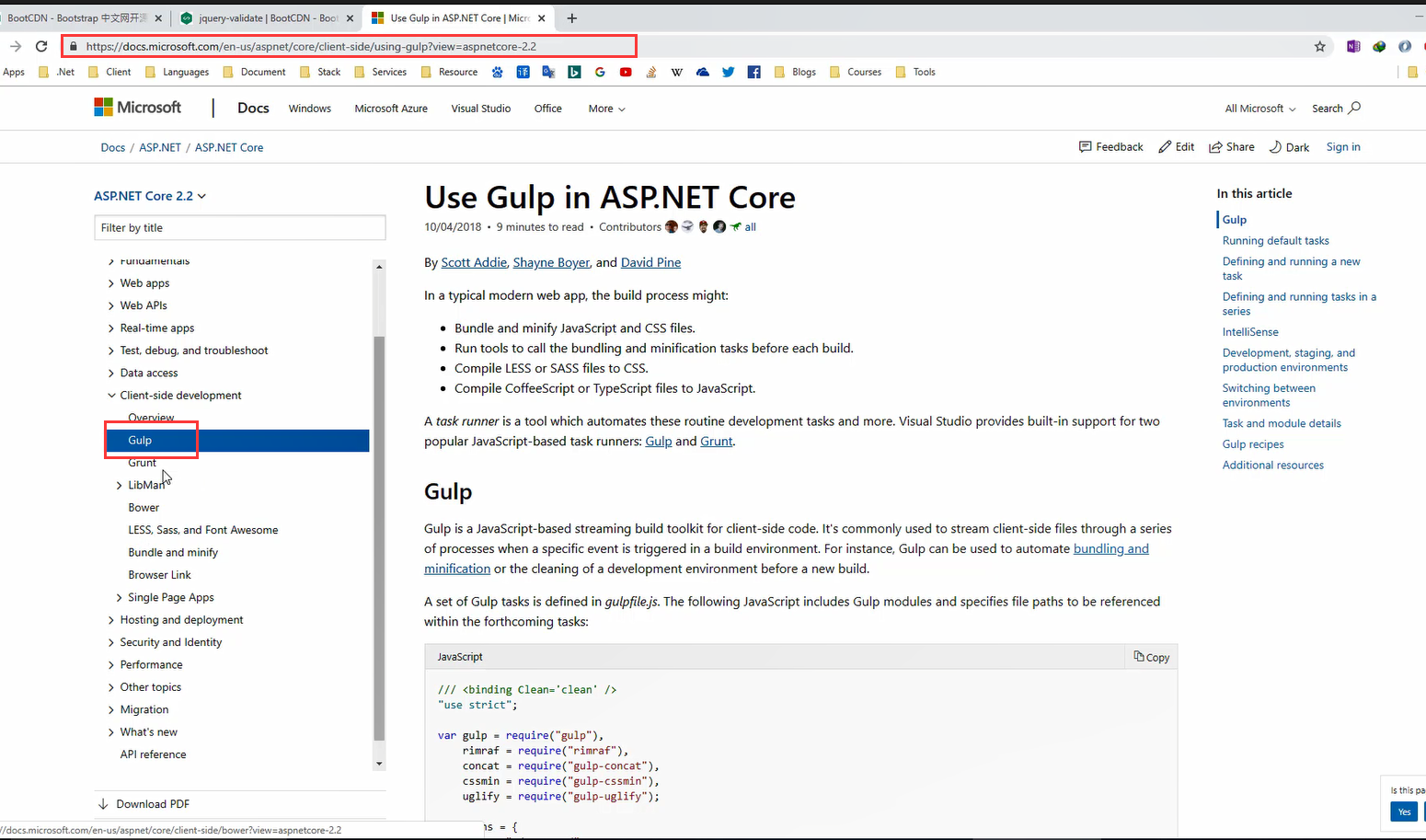
Task: Reload the page with the refresh icon
Action: 41,46
